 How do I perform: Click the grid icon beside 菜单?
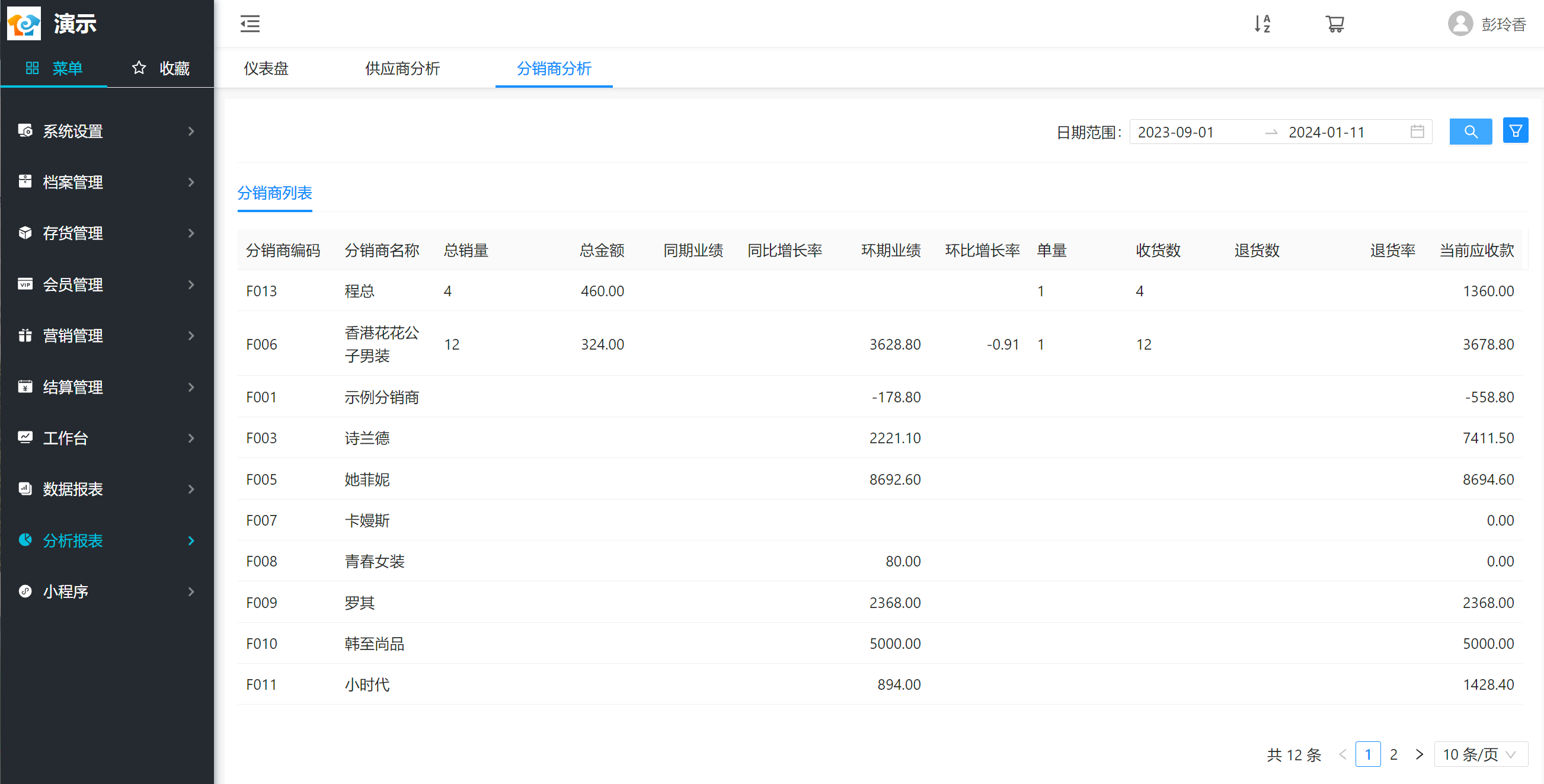coord(33,68)
